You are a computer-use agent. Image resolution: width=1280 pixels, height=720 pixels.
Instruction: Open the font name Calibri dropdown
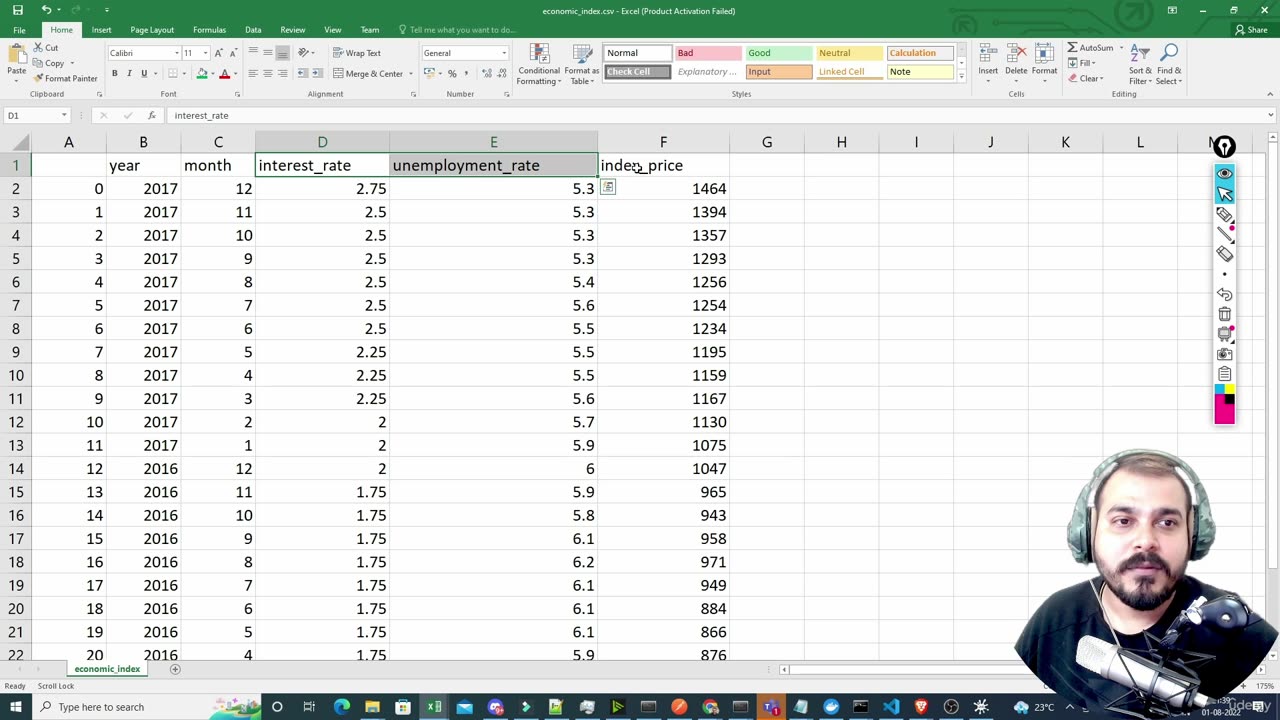177,53
